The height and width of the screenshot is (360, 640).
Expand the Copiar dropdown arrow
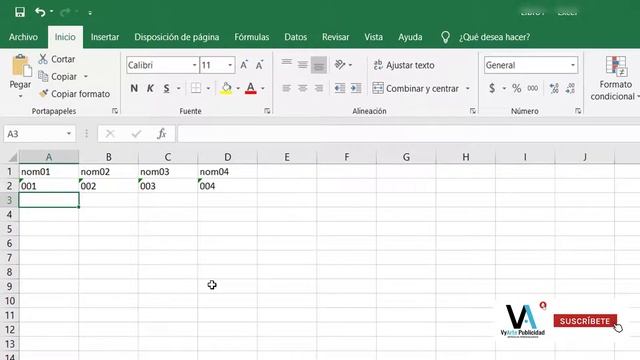[x=86, y=76]
